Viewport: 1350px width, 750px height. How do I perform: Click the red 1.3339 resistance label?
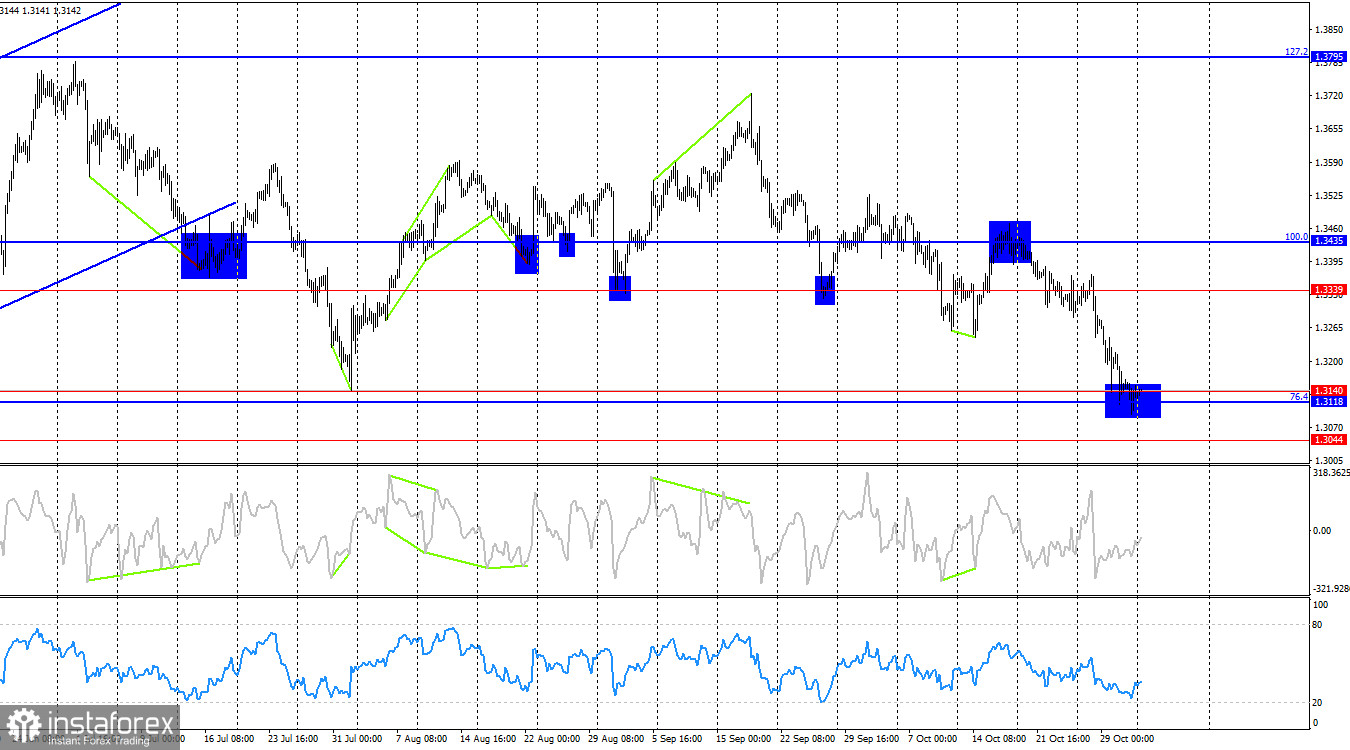point(1331,289)
